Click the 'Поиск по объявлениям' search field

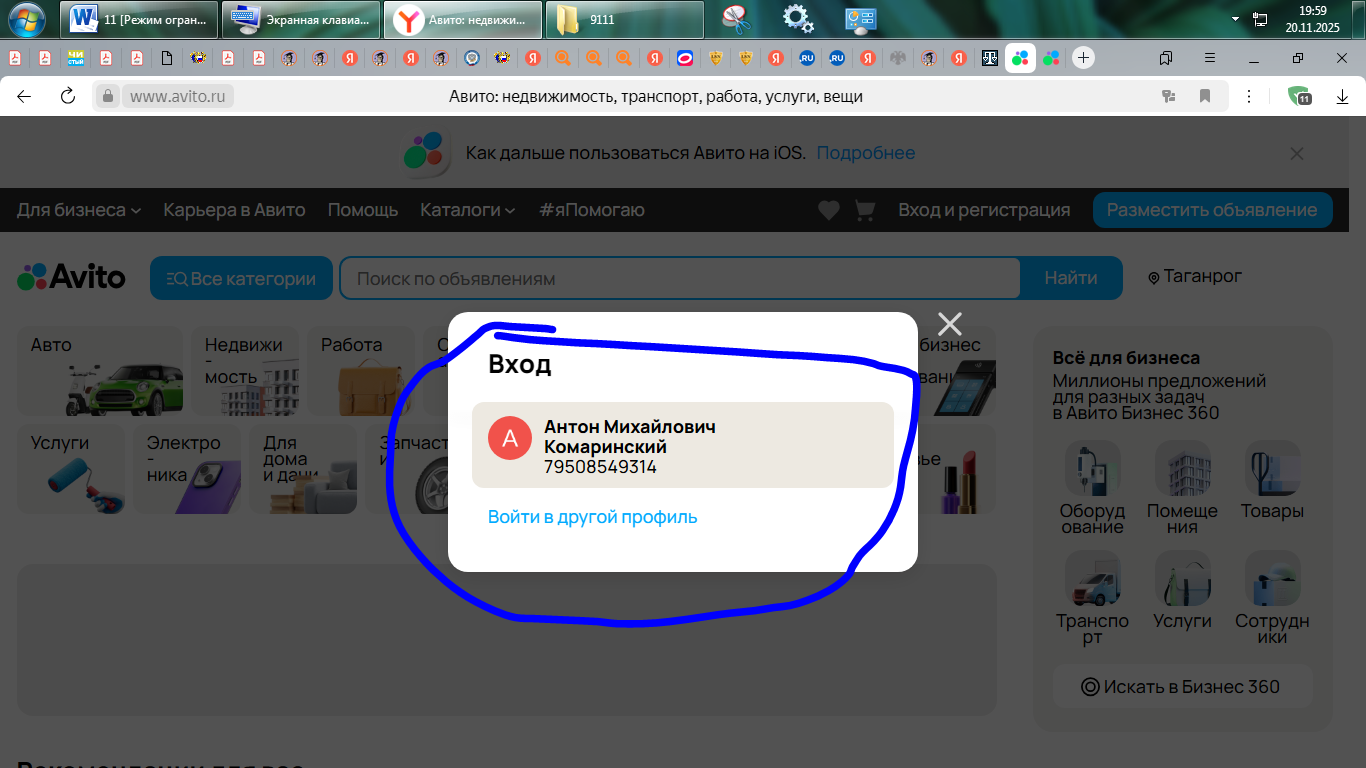[x=680, y=279]
